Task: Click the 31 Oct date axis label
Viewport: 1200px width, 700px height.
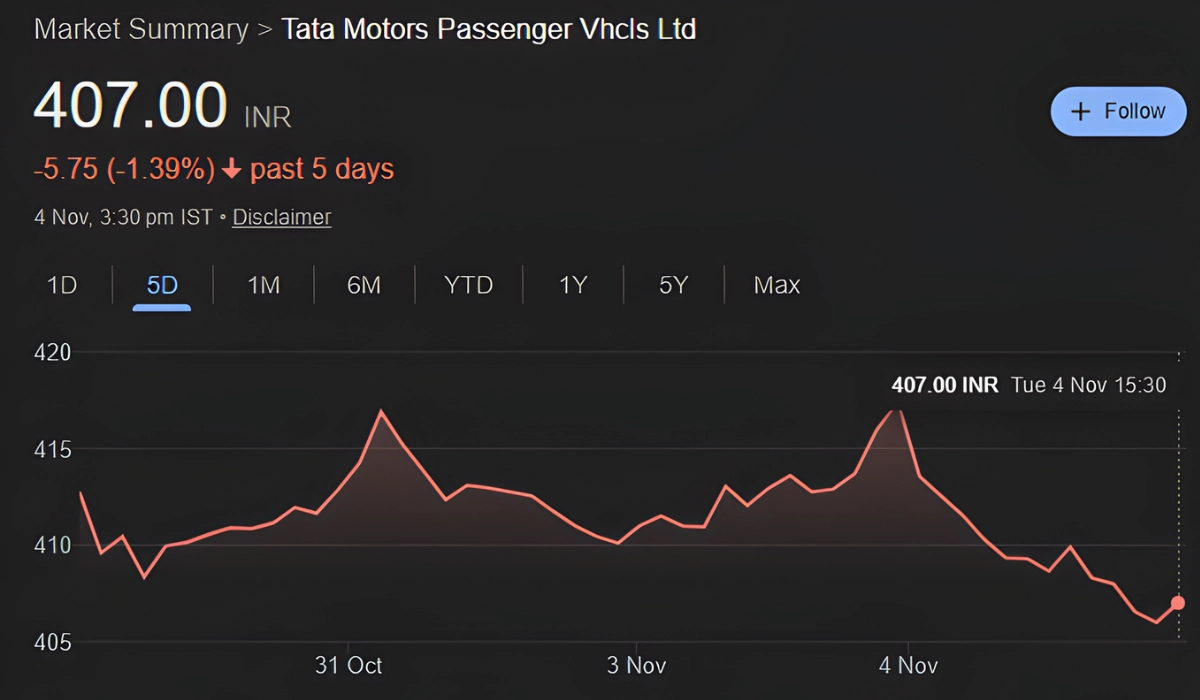Action: pos(348,665)
